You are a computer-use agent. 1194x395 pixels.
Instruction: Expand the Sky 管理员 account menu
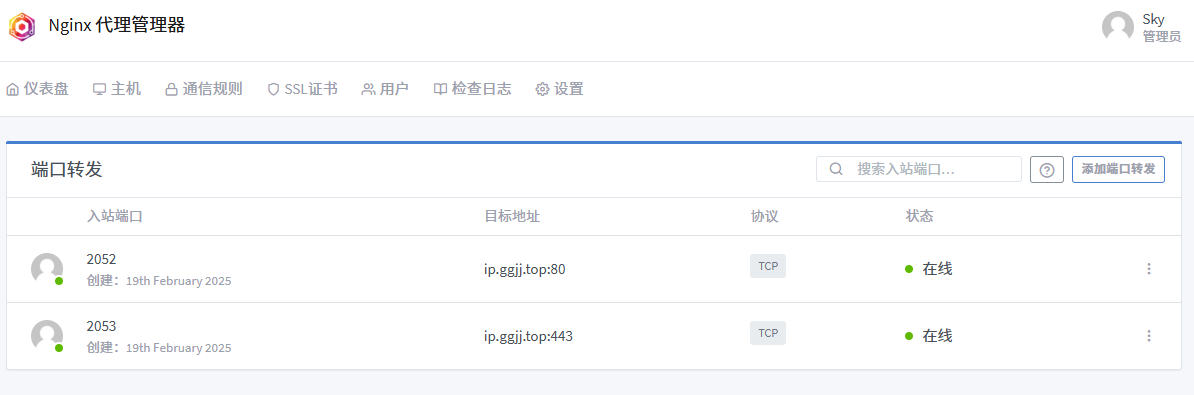point(1141,27)
